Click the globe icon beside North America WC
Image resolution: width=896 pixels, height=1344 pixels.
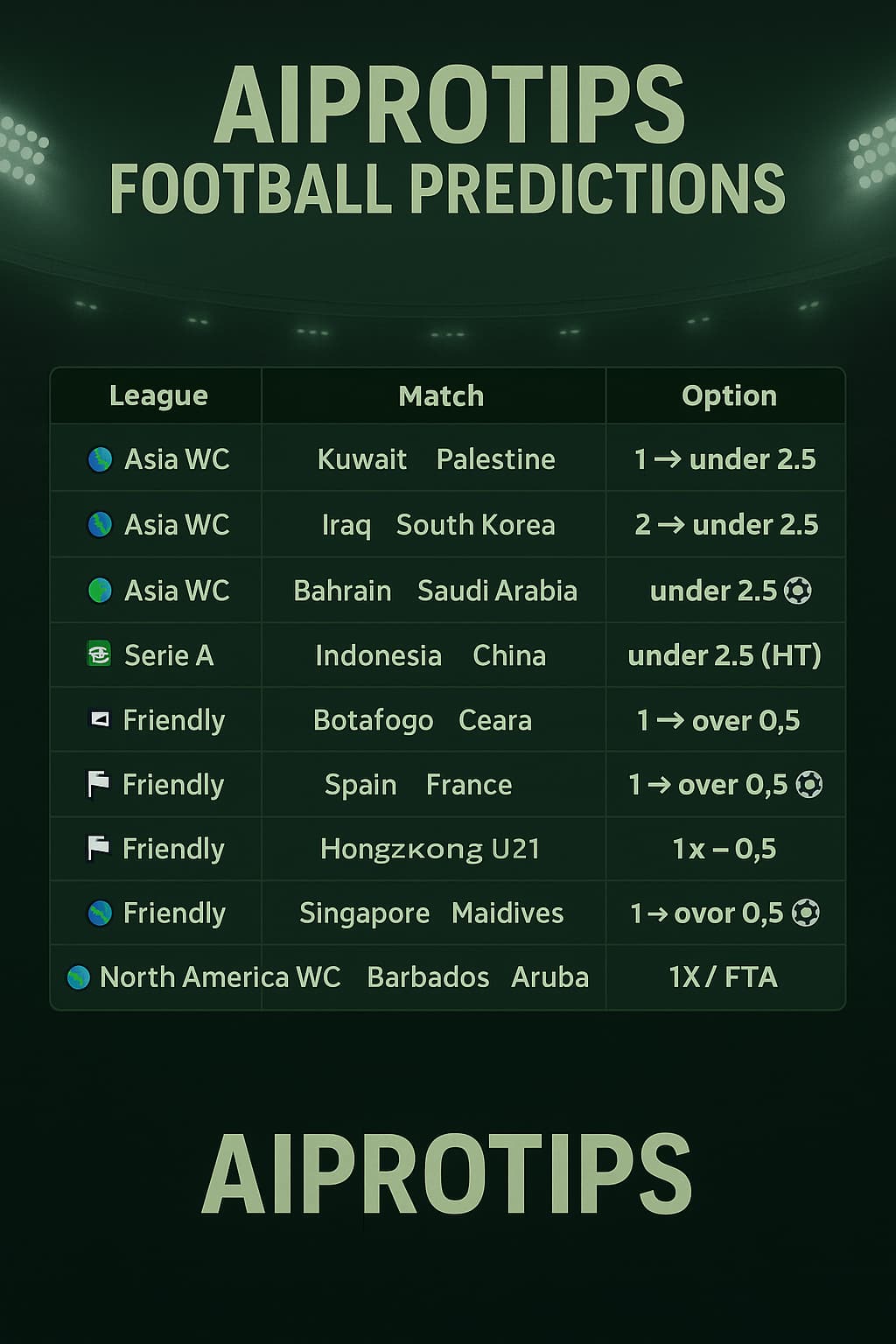coord(79,977)
